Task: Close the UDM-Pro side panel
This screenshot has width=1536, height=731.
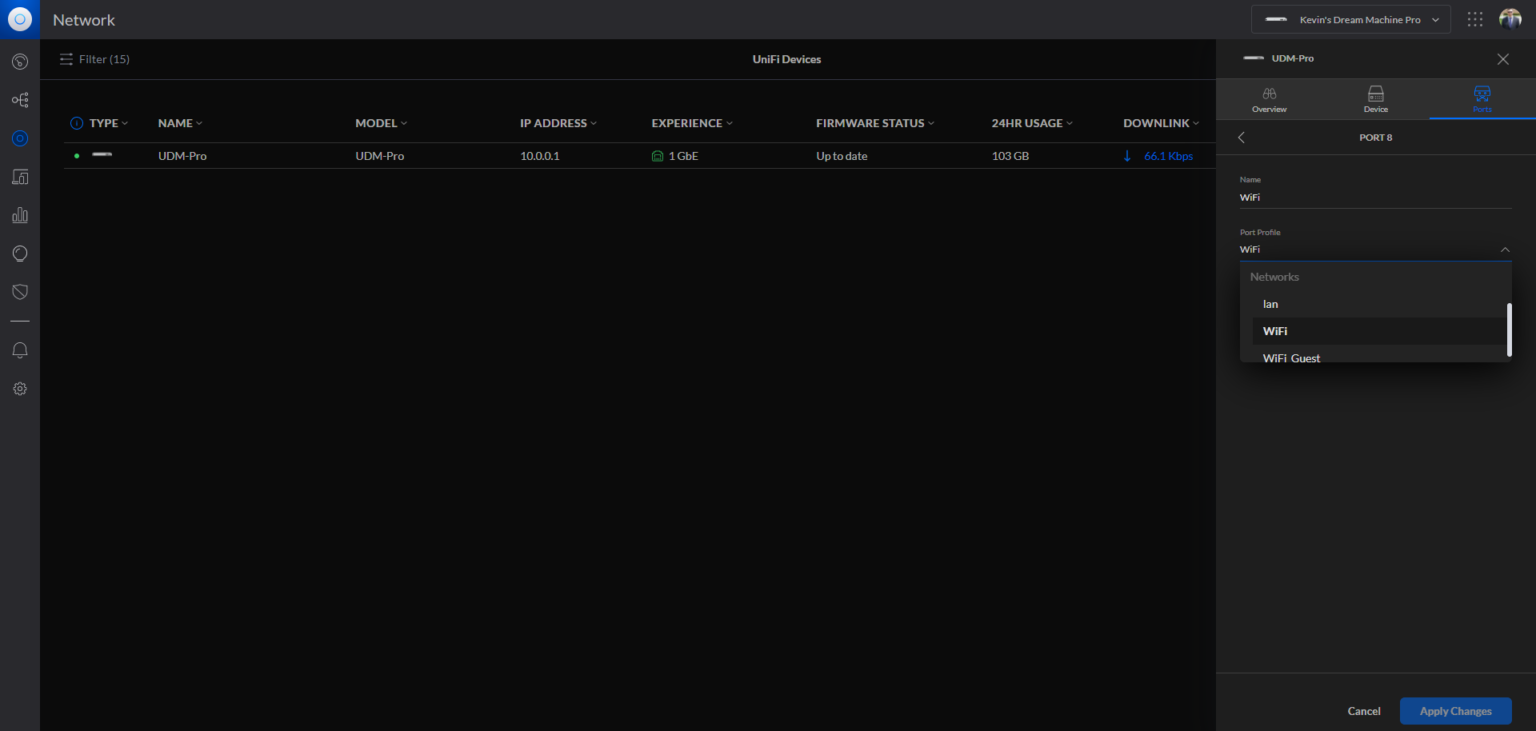Action: click(1503, 59)
